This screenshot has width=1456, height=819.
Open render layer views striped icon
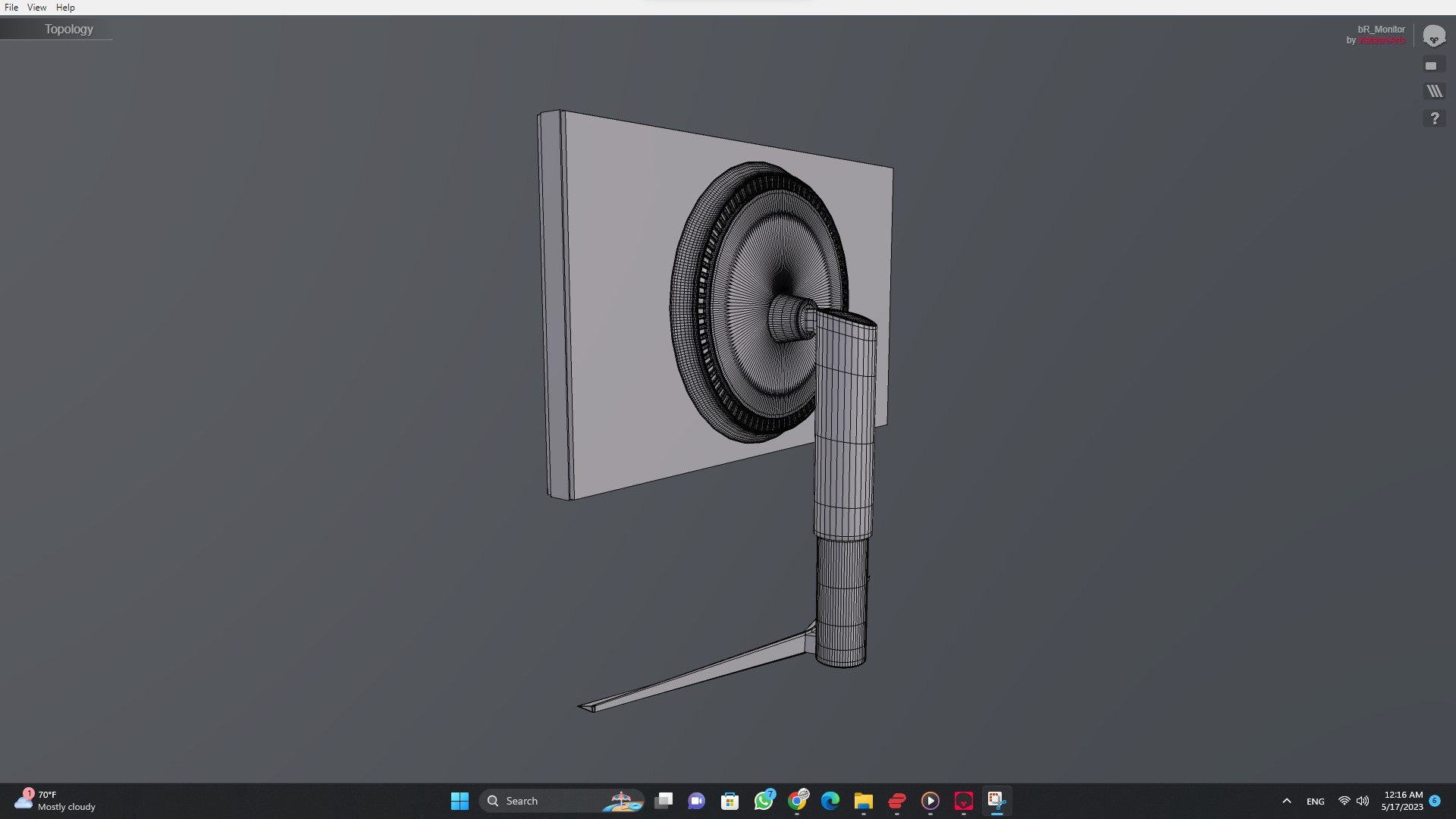click(x=1434, y=91)
